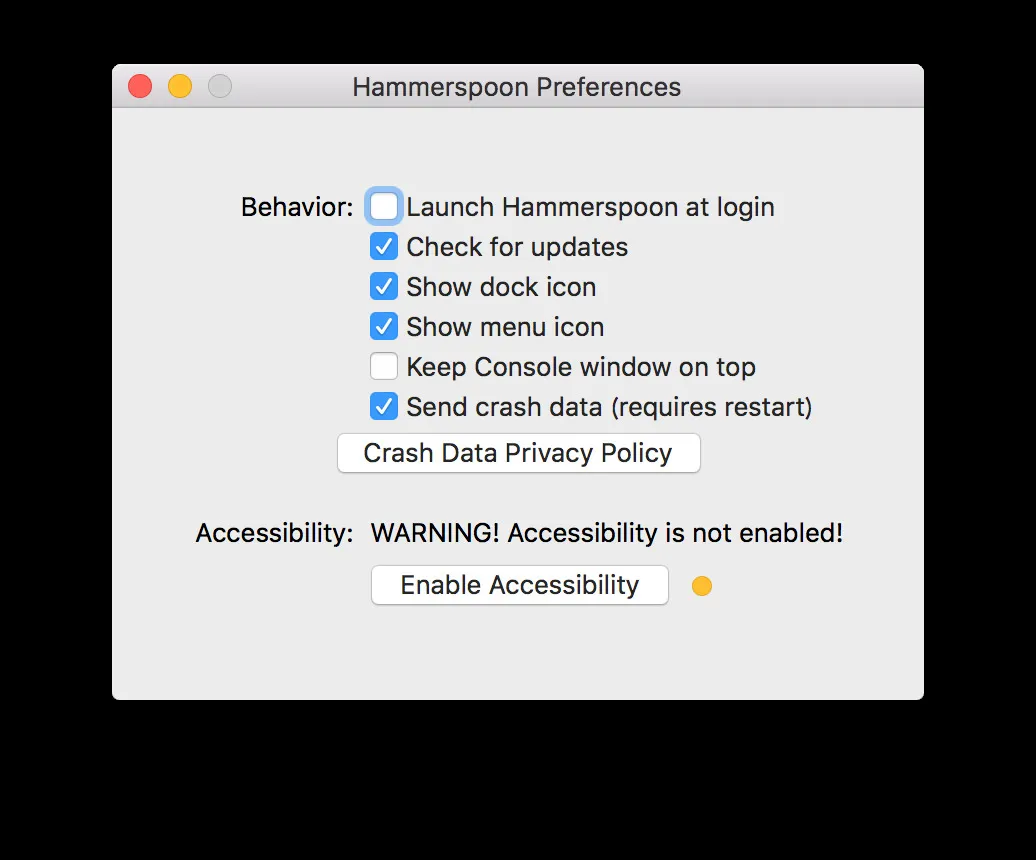Screen dimensions: 1036x860
Task: Click the "Show dock icon" text label
Action: [500, 287]
